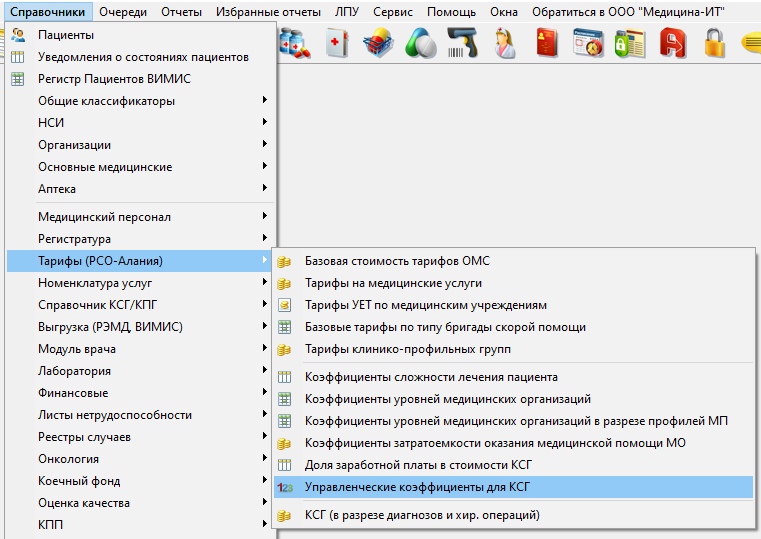
Task: Open the schedule calendar toolbar icon
Action: (x=589, y=43)
